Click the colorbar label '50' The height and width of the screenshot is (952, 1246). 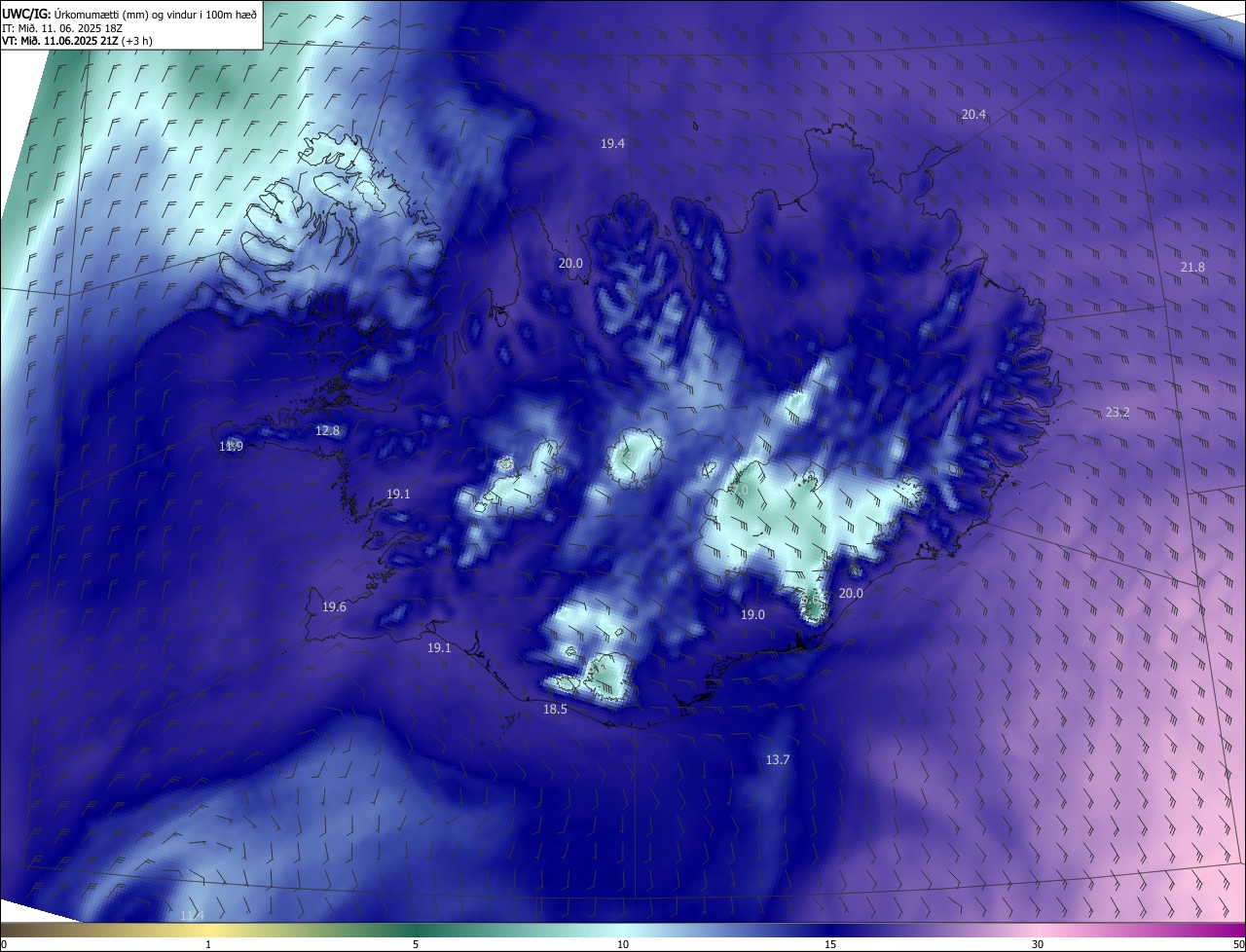coord(1238,944)
